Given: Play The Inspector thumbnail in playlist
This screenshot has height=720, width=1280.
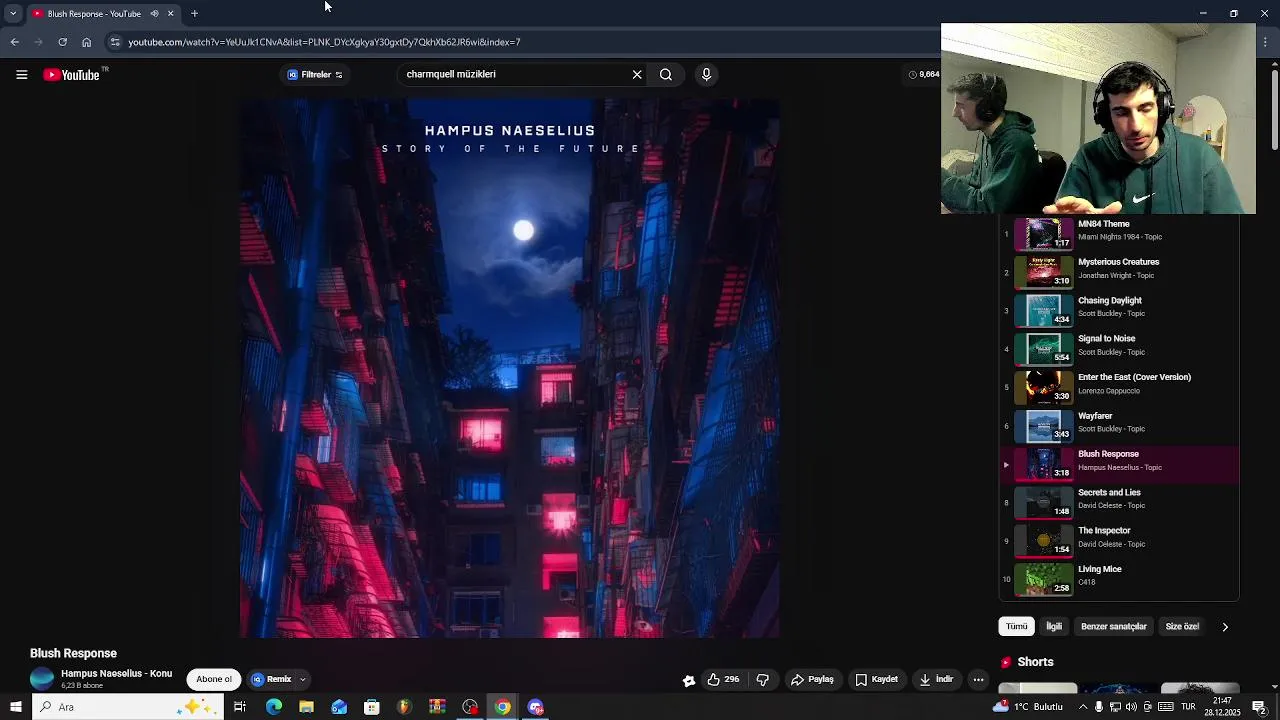Looking at the screenshot, I should [x=1043, y=540].
